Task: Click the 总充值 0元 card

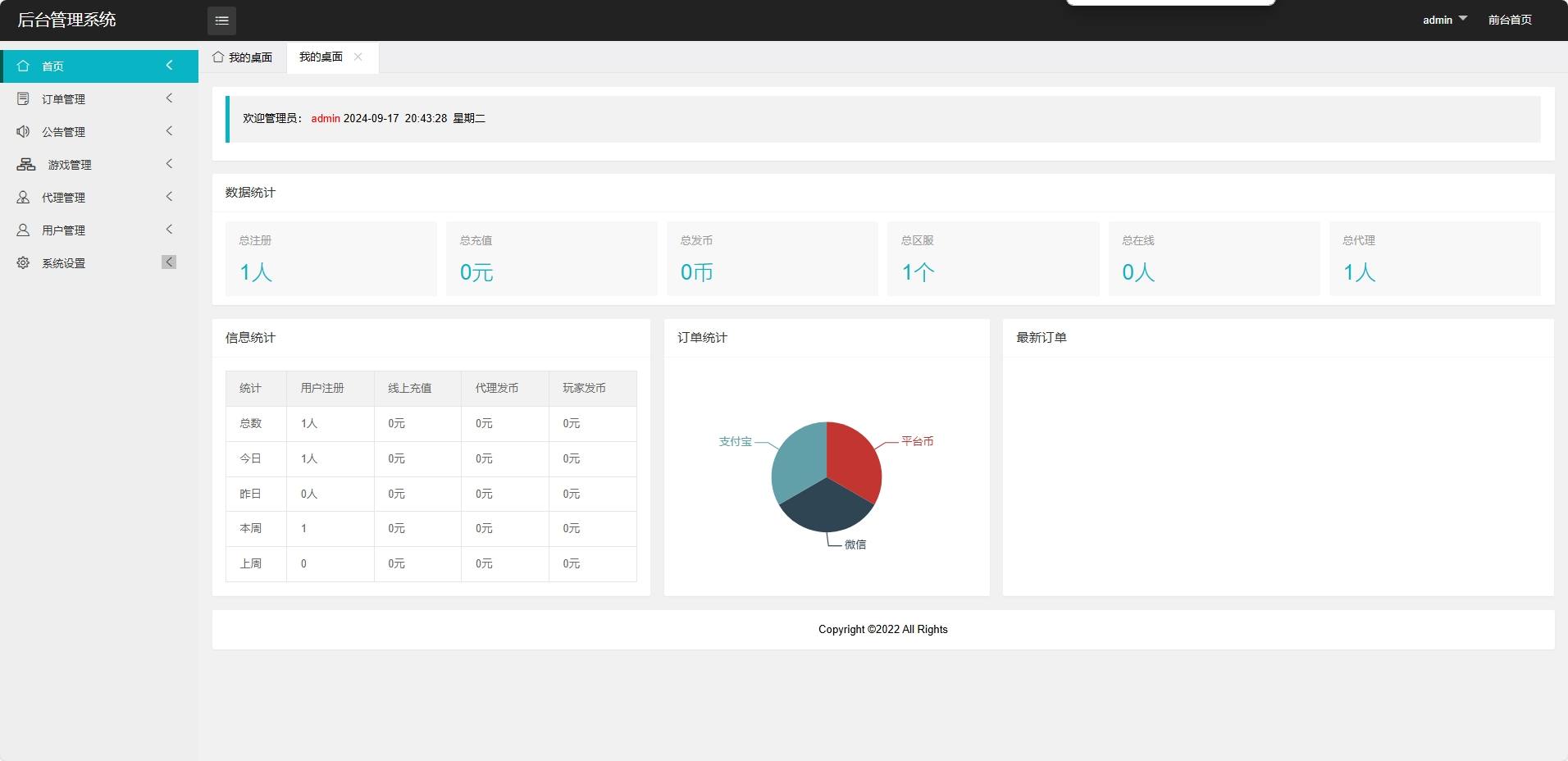Action: pos(552,258)
